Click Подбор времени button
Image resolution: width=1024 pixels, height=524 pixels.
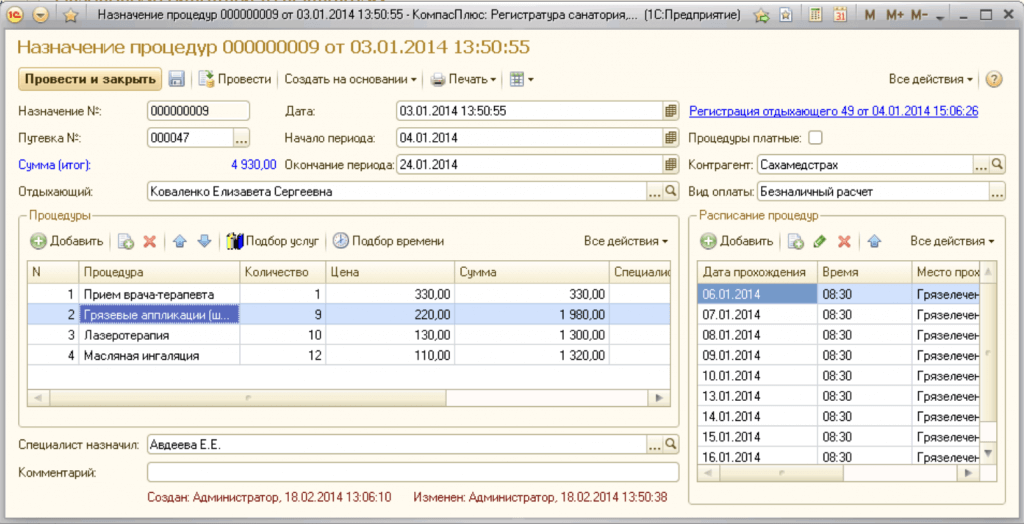coord(389,241)
